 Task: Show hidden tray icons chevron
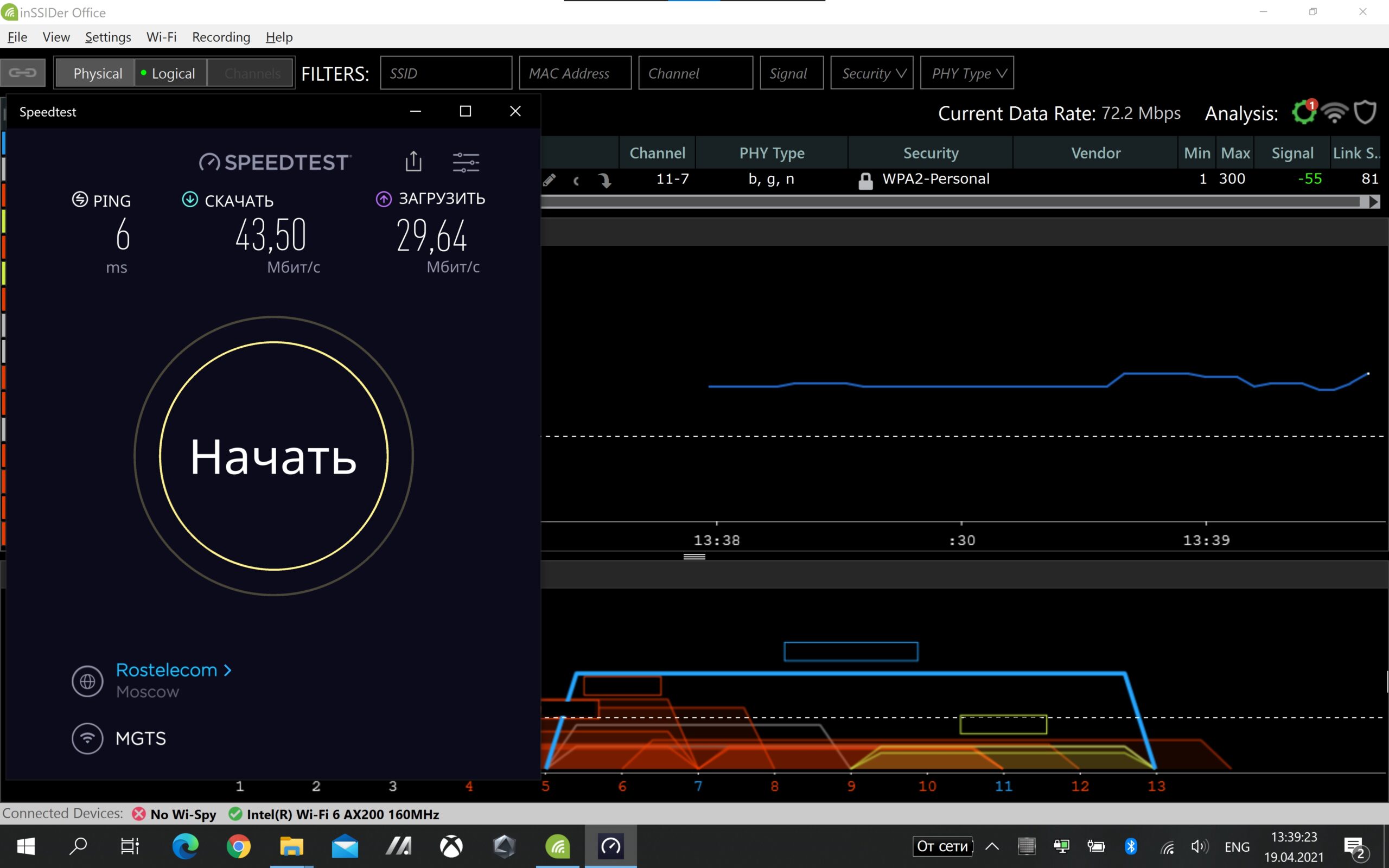click(x=992, y=846)
